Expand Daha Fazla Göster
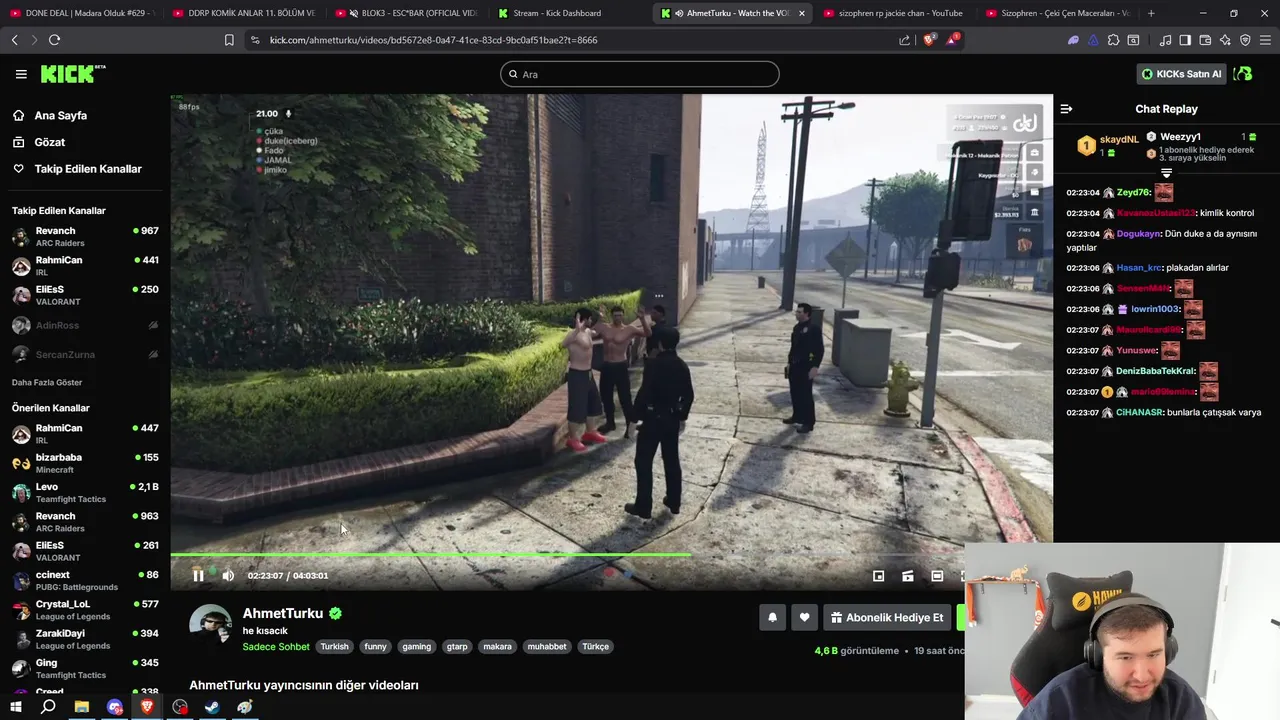The height and width of the screenshot is (720, 1280). point(47,382)
